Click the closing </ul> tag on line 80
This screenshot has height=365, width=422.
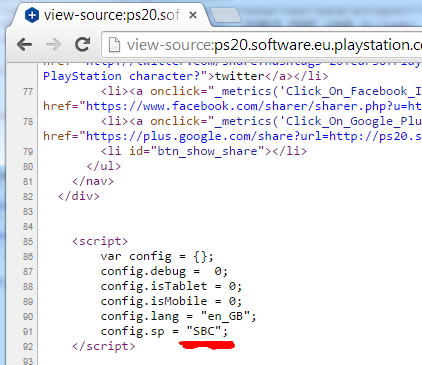(x=104, y=166)
